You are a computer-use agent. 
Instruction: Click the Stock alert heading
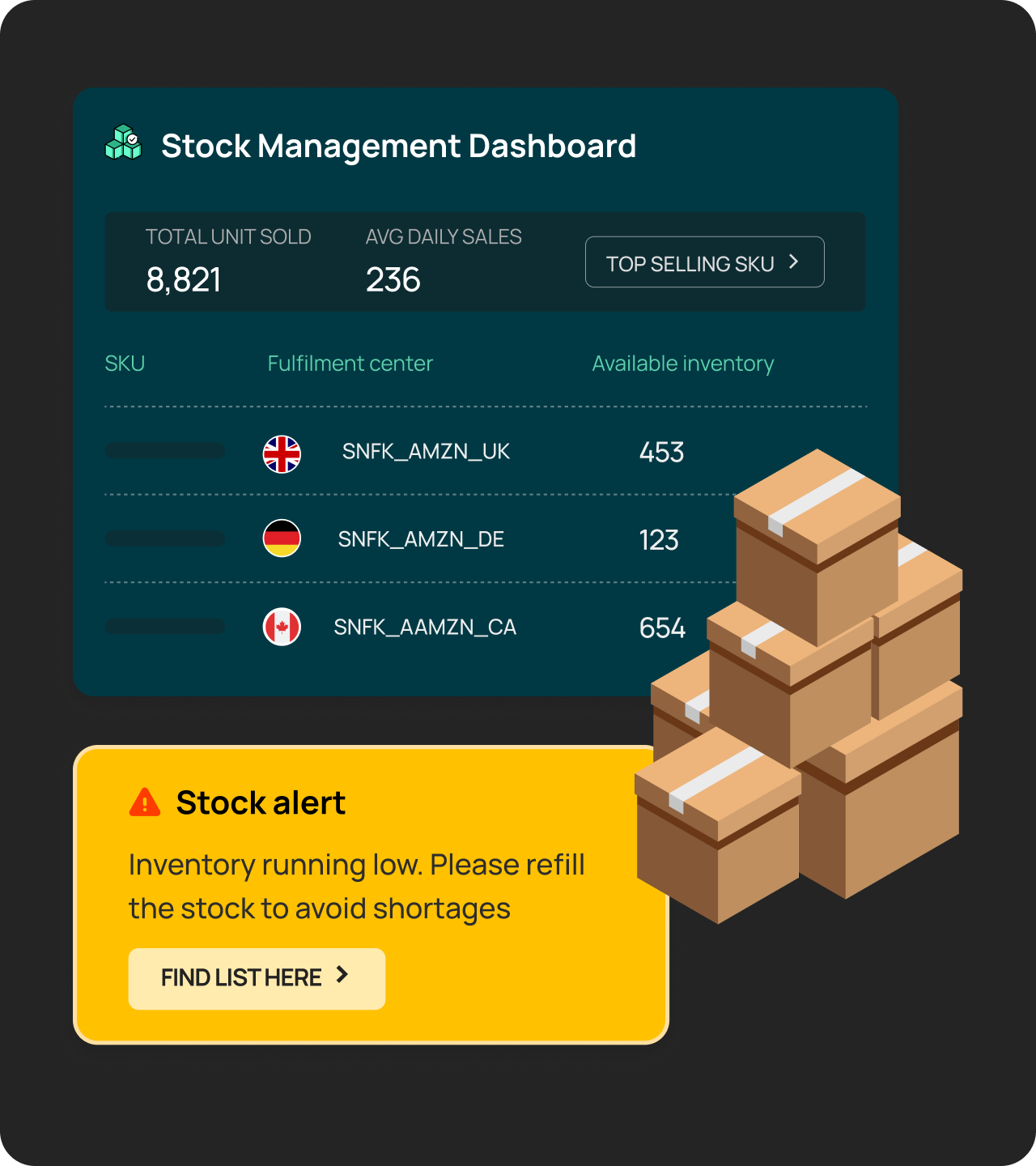261,803
